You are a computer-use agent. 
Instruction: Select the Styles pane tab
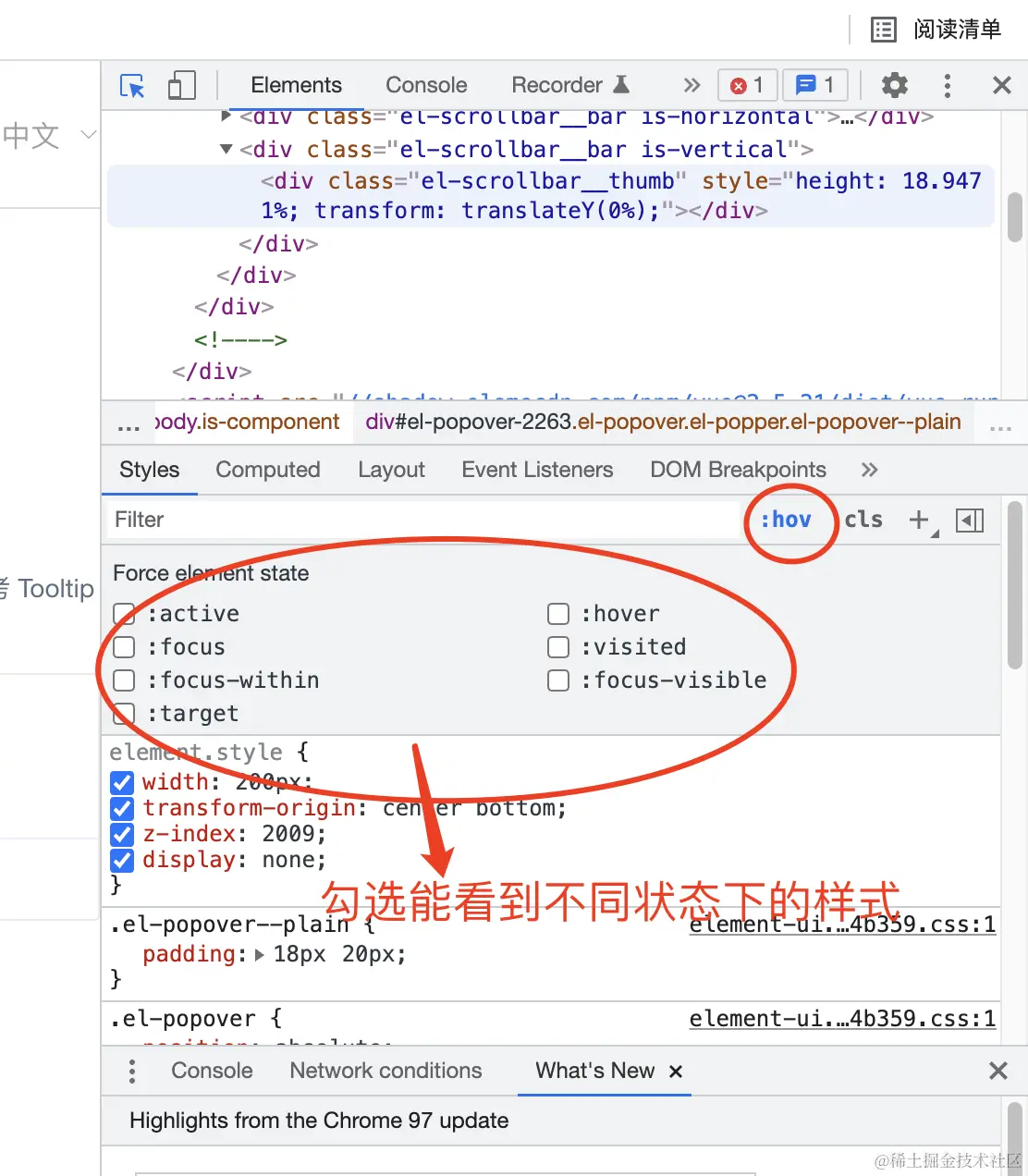click(x=149, y=470)
